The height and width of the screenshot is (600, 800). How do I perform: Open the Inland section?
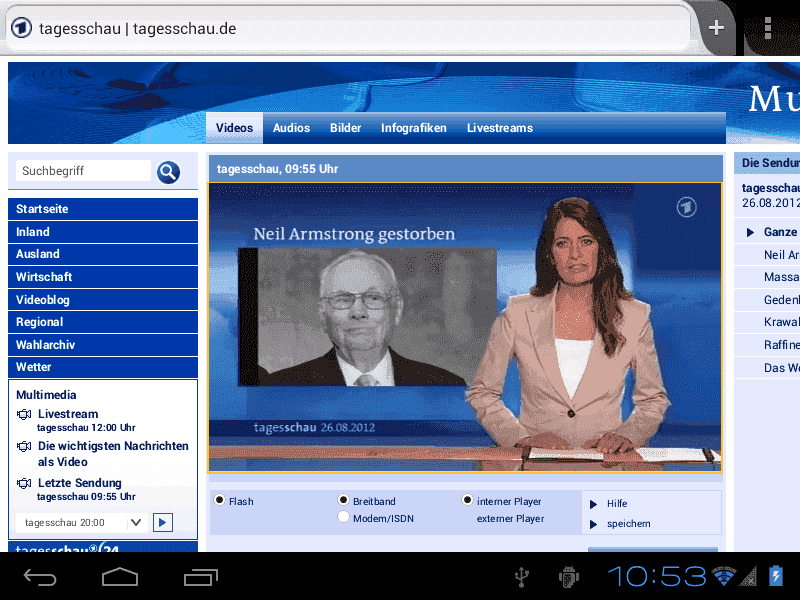103,232
